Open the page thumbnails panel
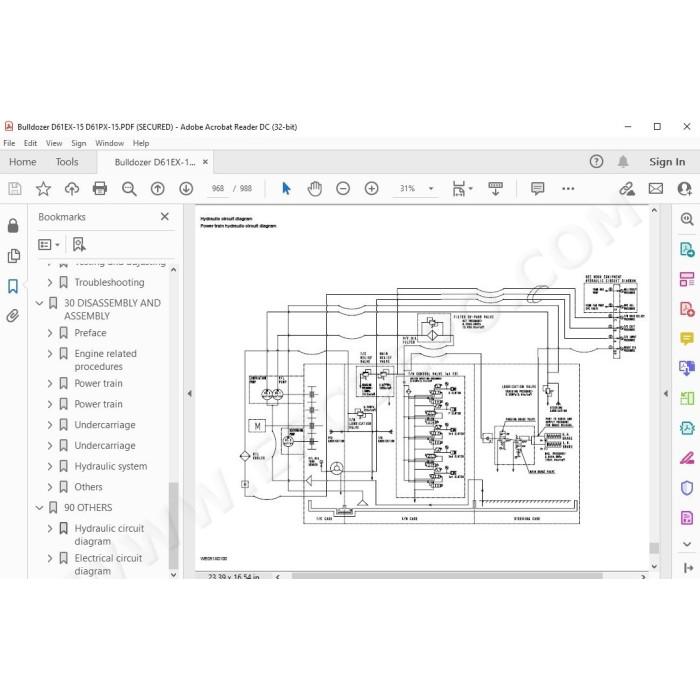700x700 pixels. point(13,256)
